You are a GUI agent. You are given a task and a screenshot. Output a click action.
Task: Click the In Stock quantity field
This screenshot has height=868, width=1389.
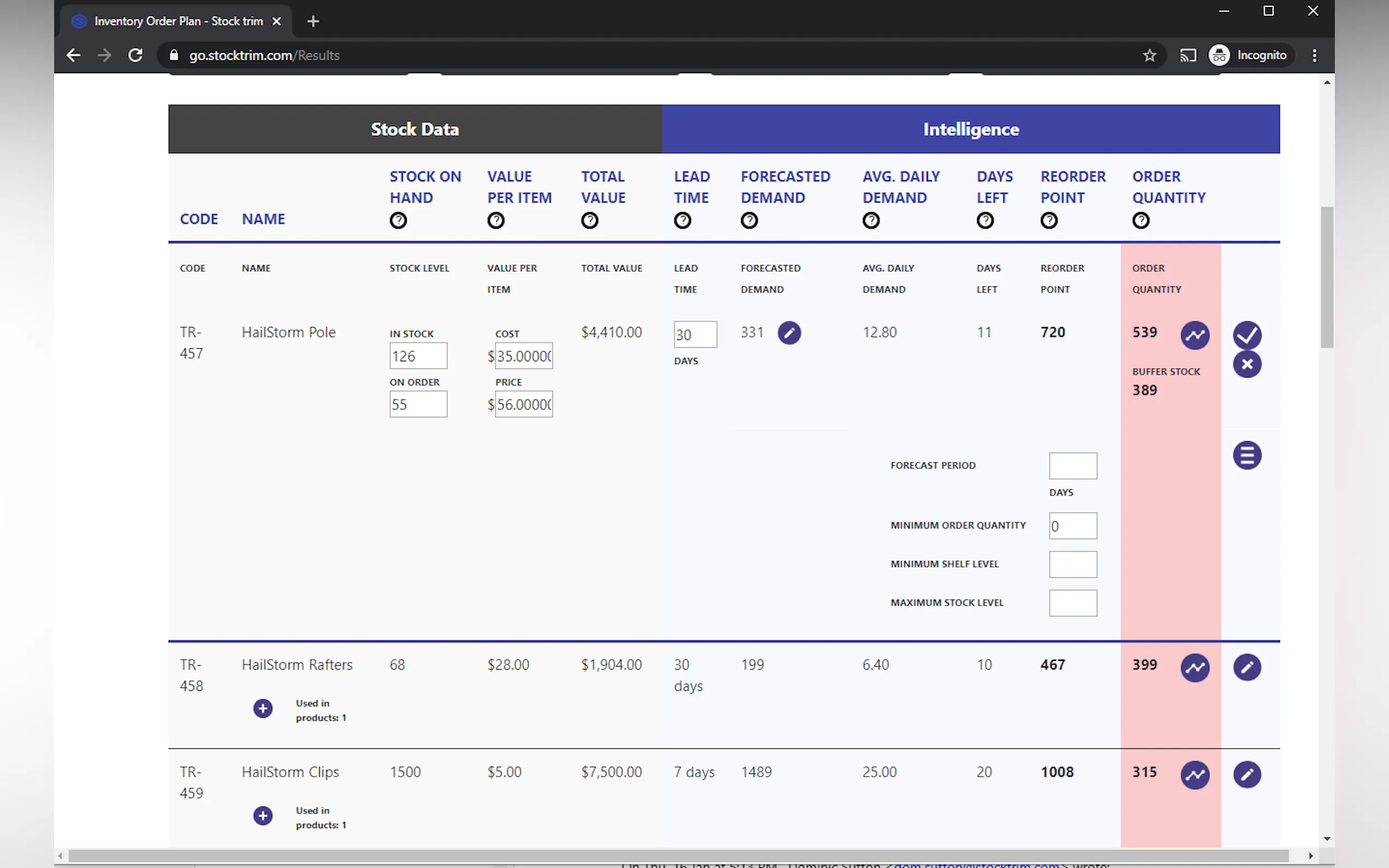coord(418,356)
